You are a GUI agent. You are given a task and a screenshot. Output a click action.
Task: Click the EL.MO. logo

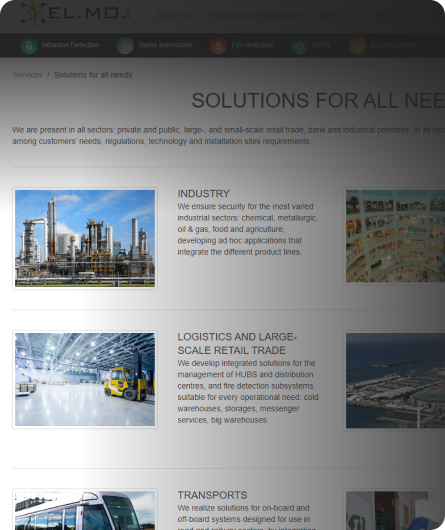[x=75, y=14]
